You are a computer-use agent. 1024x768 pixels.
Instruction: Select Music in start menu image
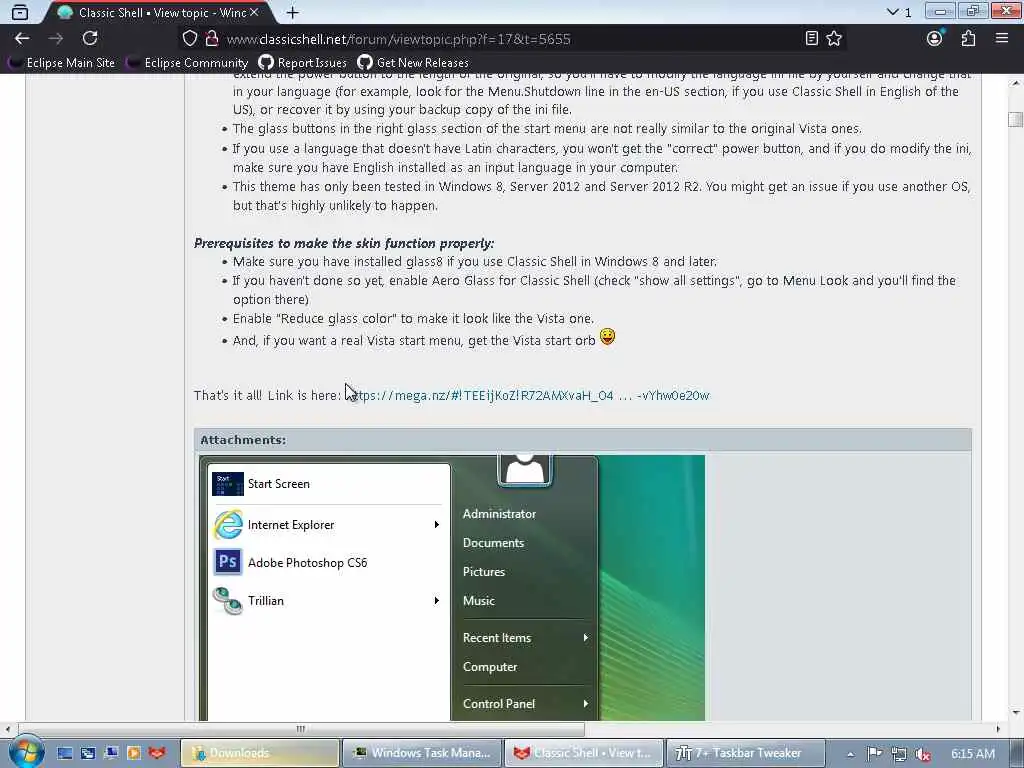pyautogui.click(x=479, y=601)
